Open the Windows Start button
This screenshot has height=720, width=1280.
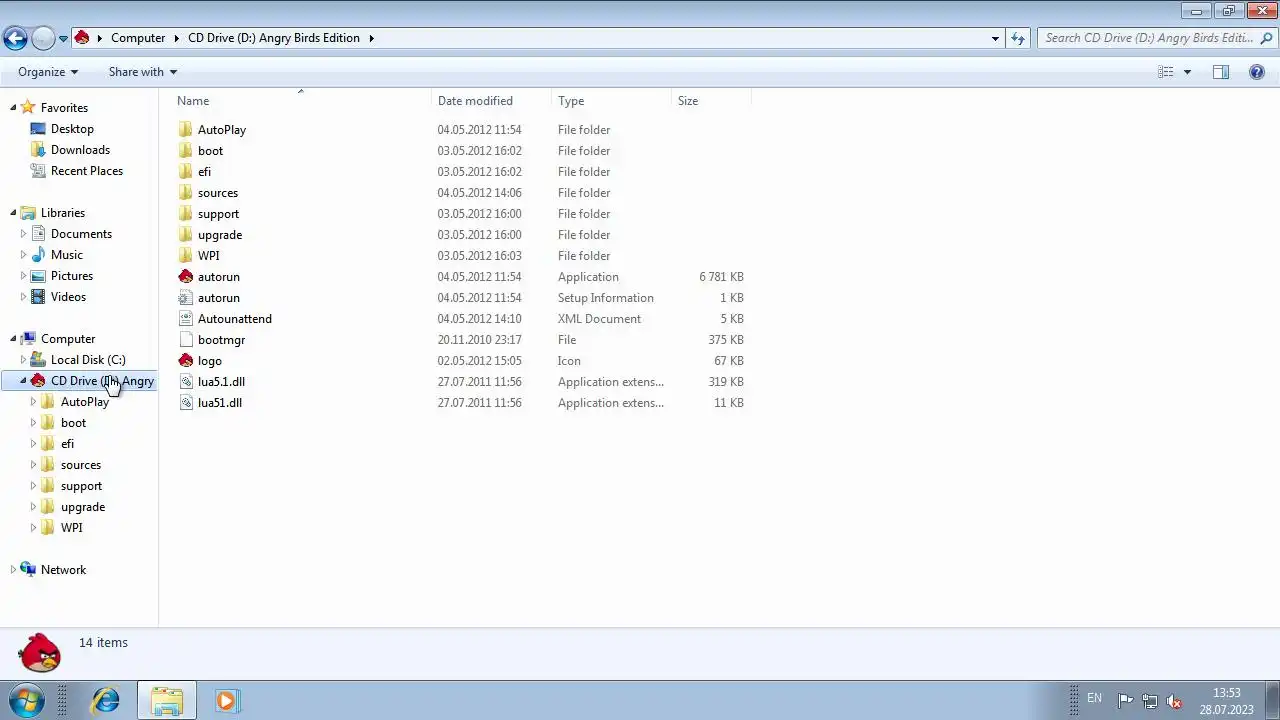pyautogui.click(x=26, y=700)
